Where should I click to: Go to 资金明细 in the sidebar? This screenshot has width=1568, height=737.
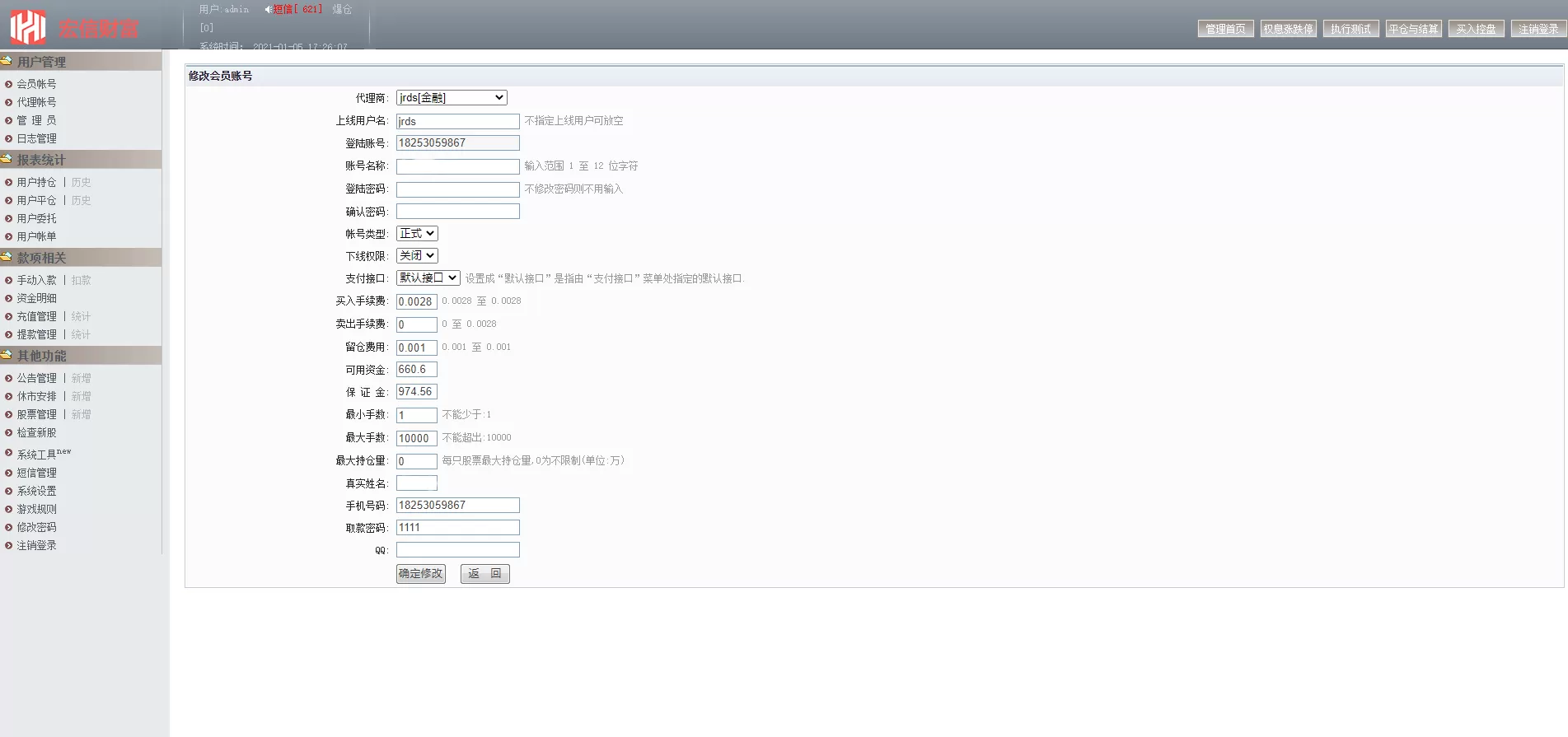tap(37, 298)
